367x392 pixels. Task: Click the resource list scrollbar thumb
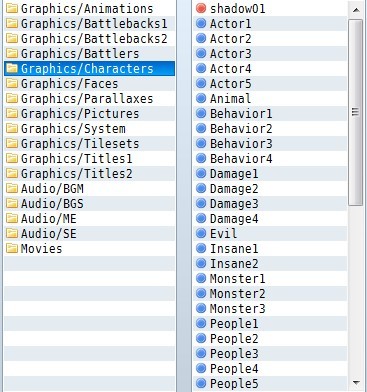tap(356, 112)
